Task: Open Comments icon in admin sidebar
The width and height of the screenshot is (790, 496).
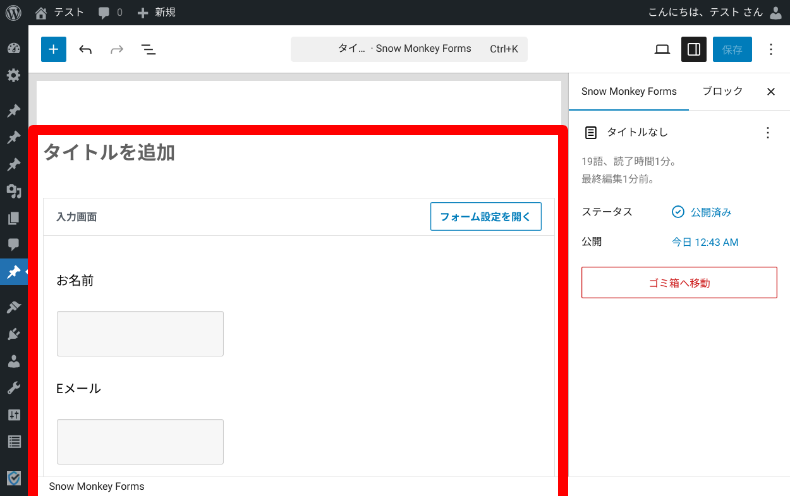Action: [x=14, y=244]
